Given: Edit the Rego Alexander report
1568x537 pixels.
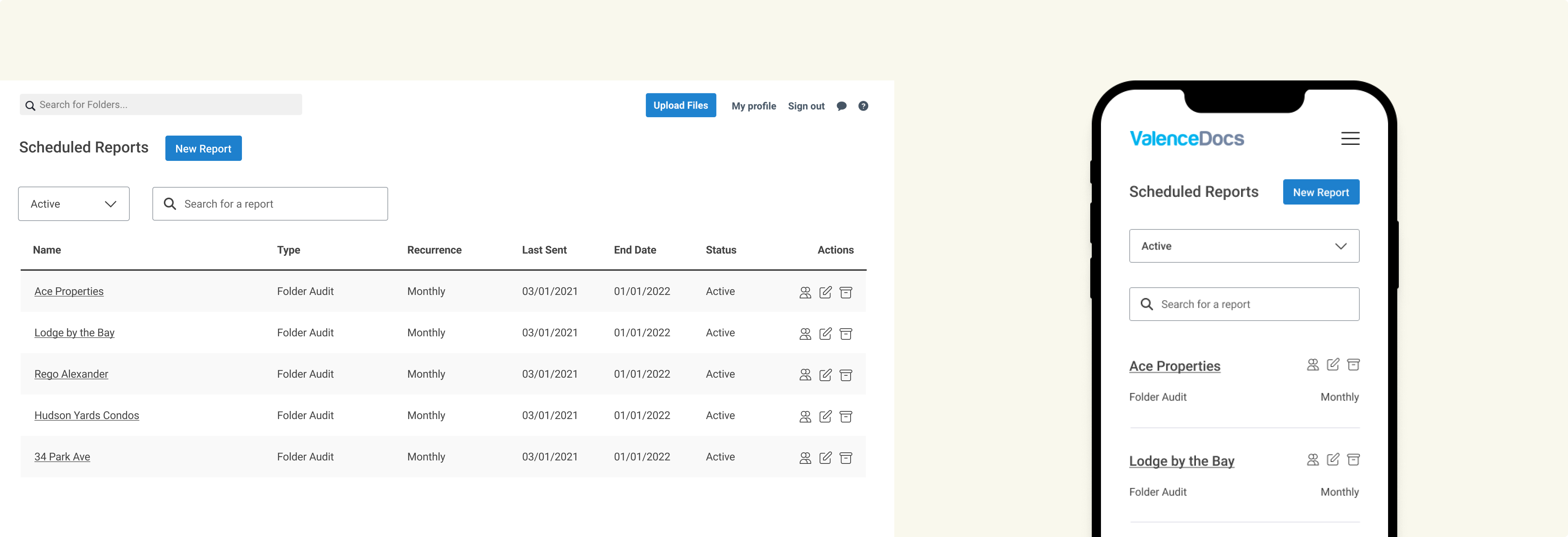Looking at the screenshot, I should point(825,375).
